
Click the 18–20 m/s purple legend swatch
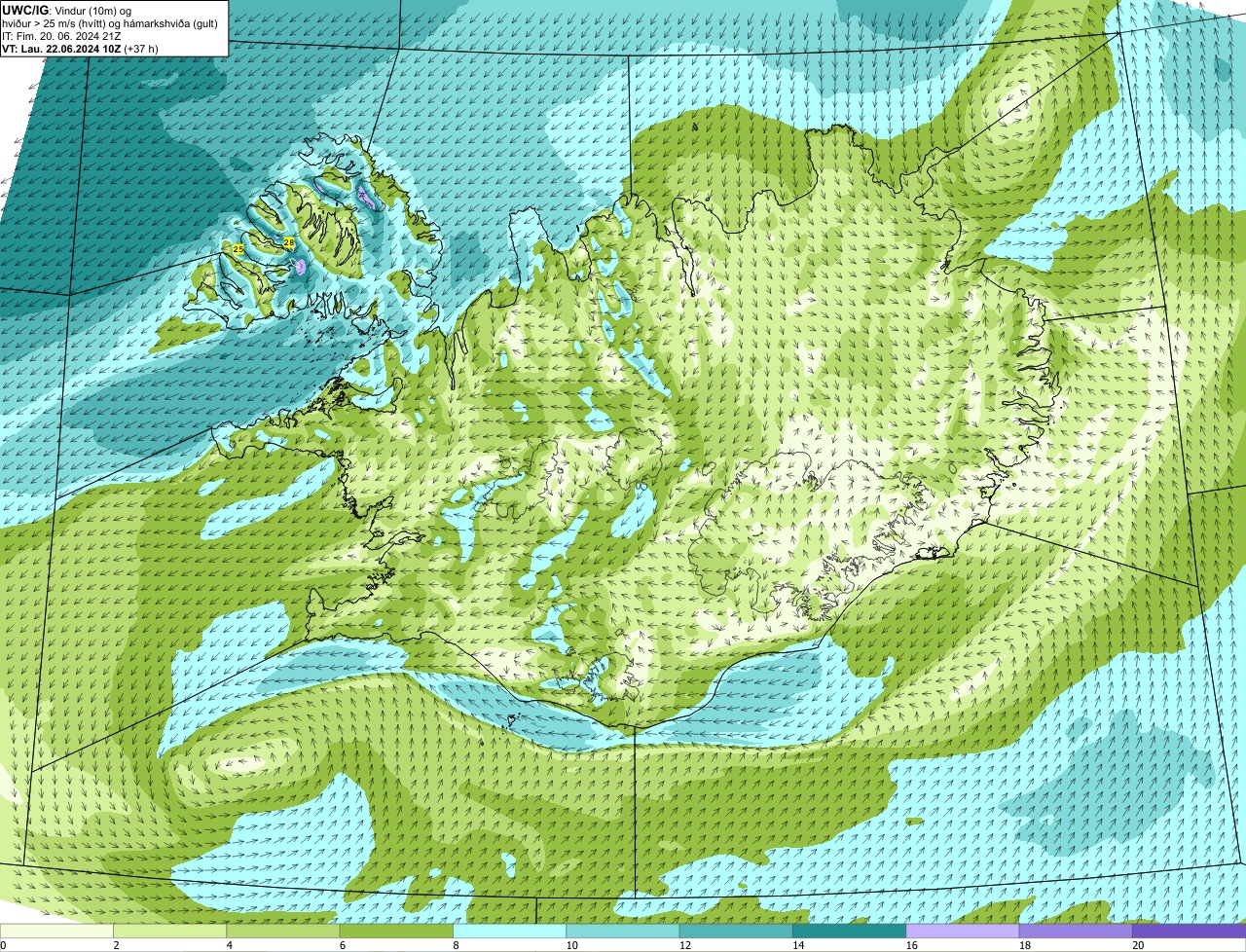[x=1076, y=931]
